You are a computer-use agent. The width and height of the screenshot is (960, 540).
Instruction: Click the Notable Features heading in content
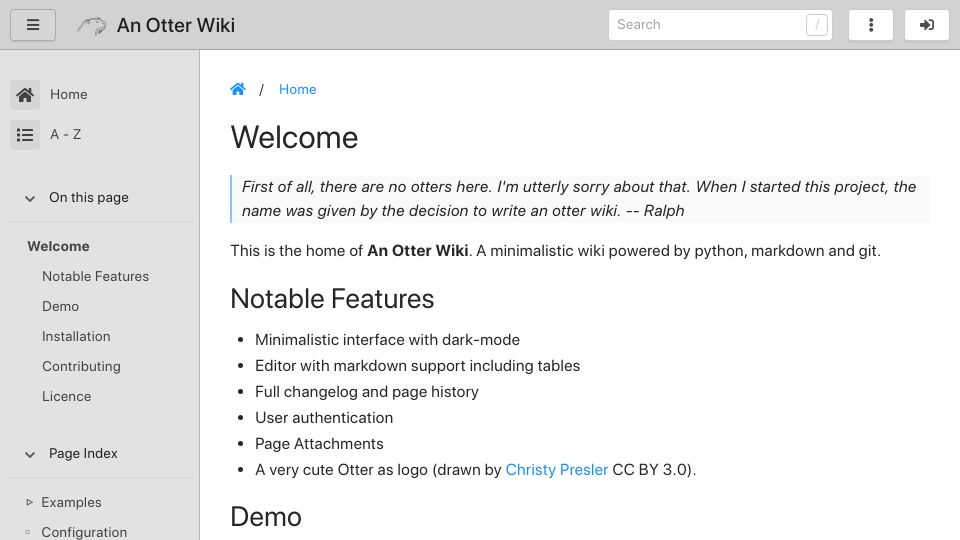tap(332, 299)
